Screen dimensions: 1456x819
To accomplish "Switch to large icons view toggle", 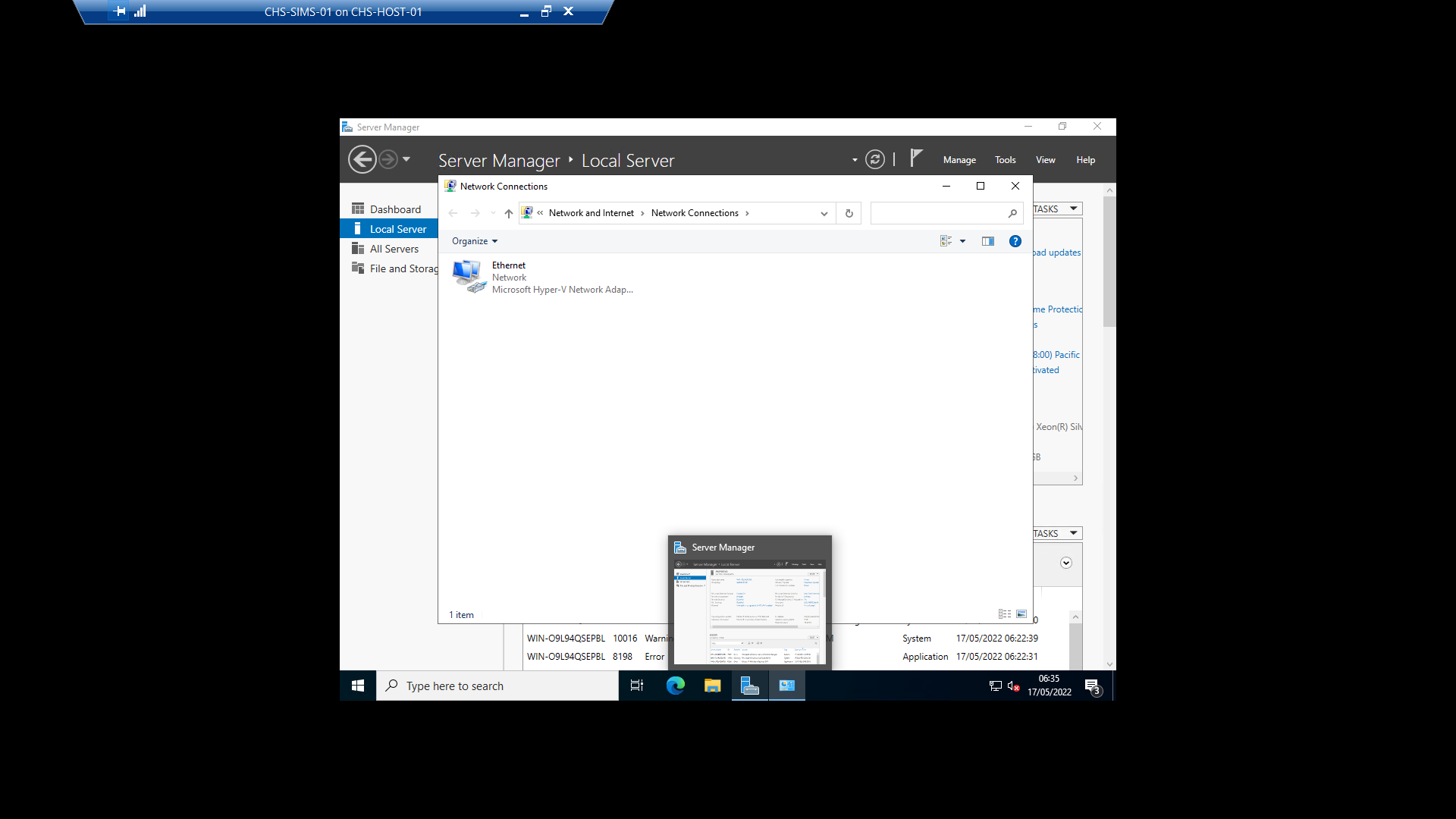I will [x=1021, y=614].
